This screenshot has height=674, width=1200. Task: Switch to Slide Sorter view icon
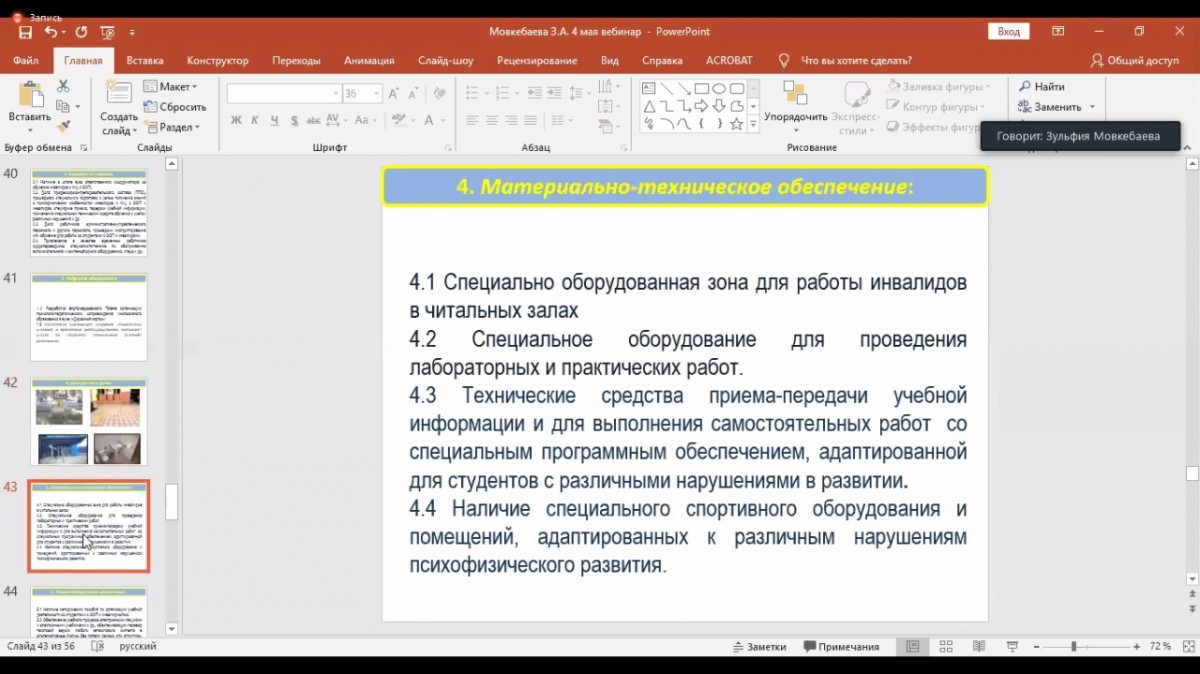click(x=946, y=647)
